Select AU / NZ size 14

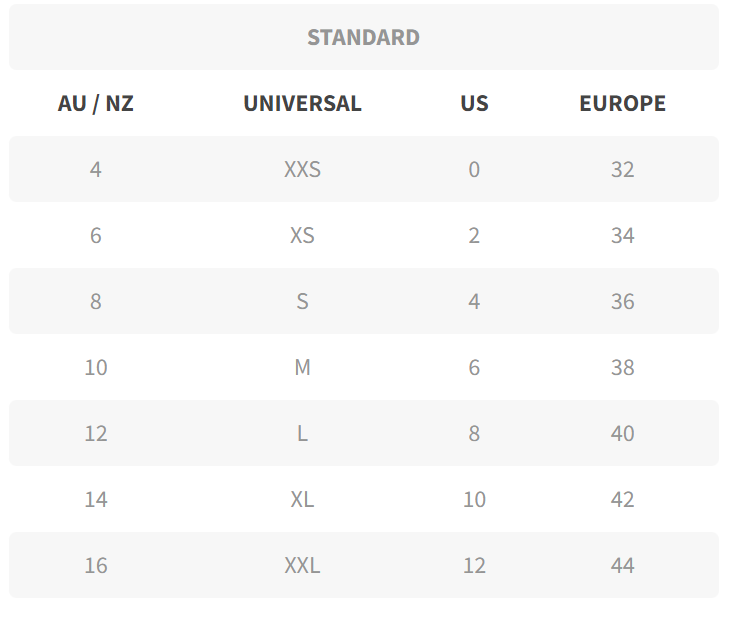[x=96, y=499]
